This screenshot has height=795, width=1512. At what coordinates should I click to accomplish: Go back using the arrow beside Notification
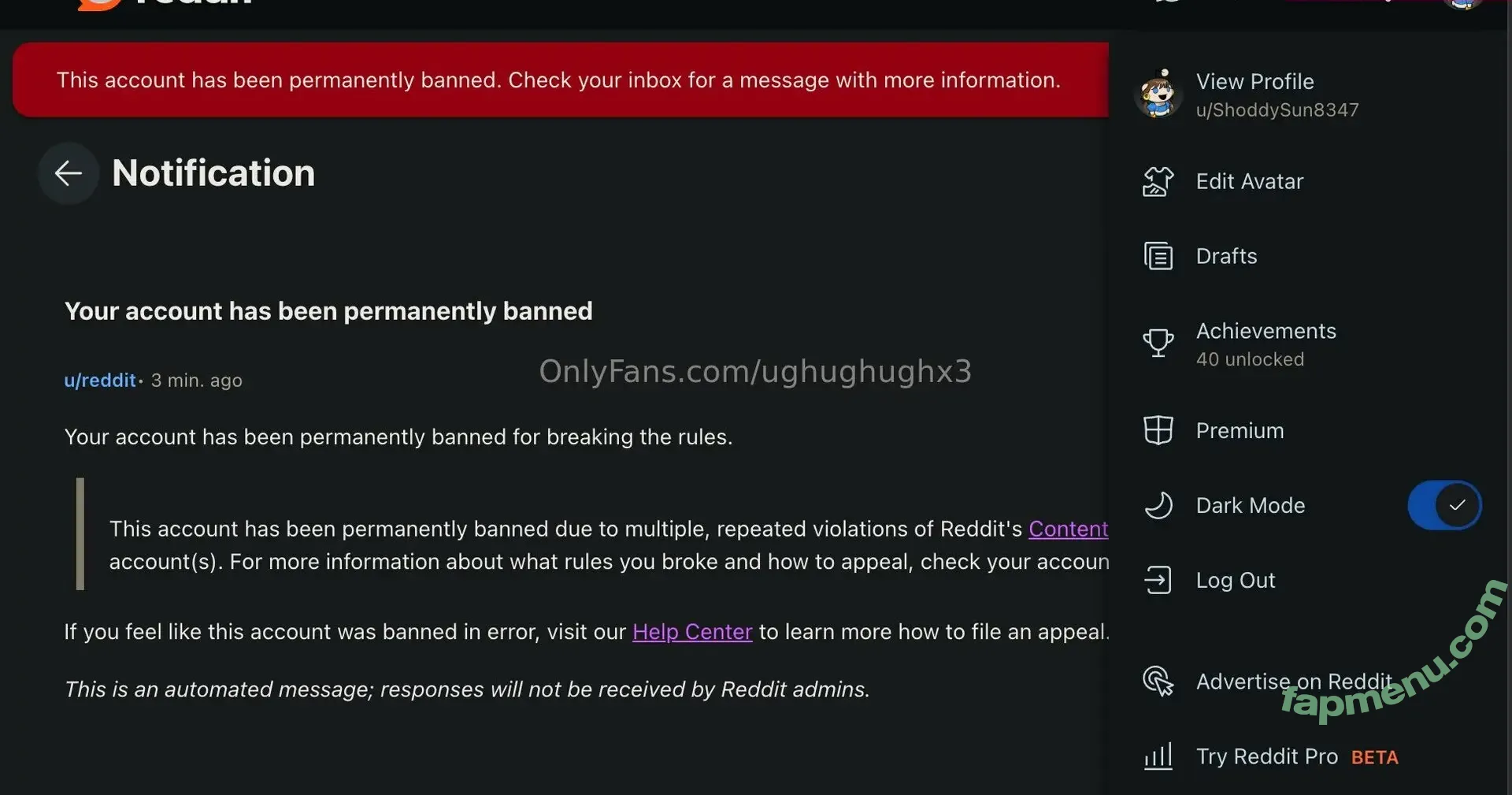[69, 173]
